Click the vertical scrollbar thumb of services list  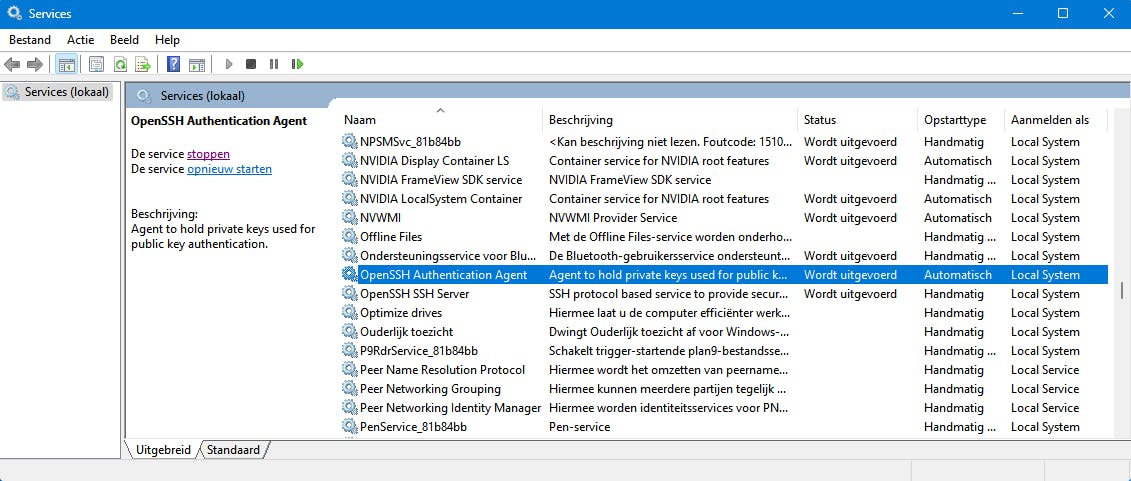(1121, 289)
